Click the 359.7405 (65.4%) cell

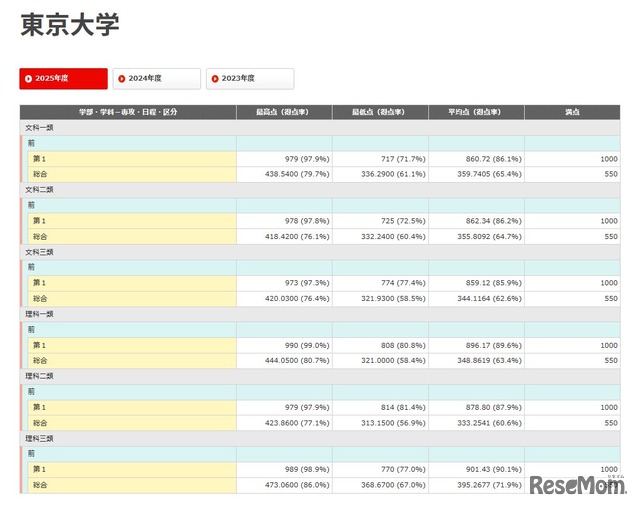pyautogui.click(x=476, y=174)
